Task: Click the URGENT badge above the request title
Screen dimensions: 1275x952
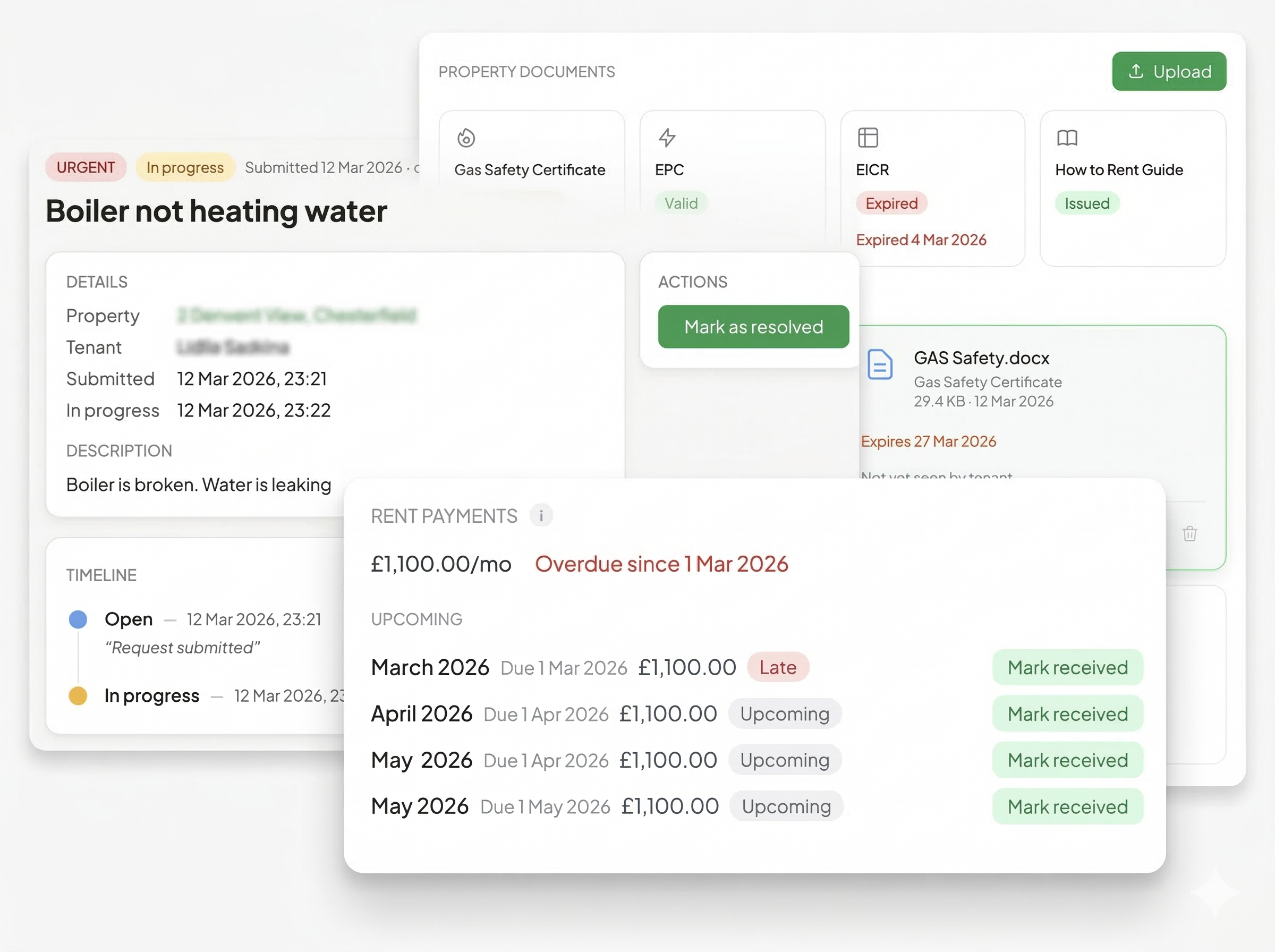Action: pos(86,167)
